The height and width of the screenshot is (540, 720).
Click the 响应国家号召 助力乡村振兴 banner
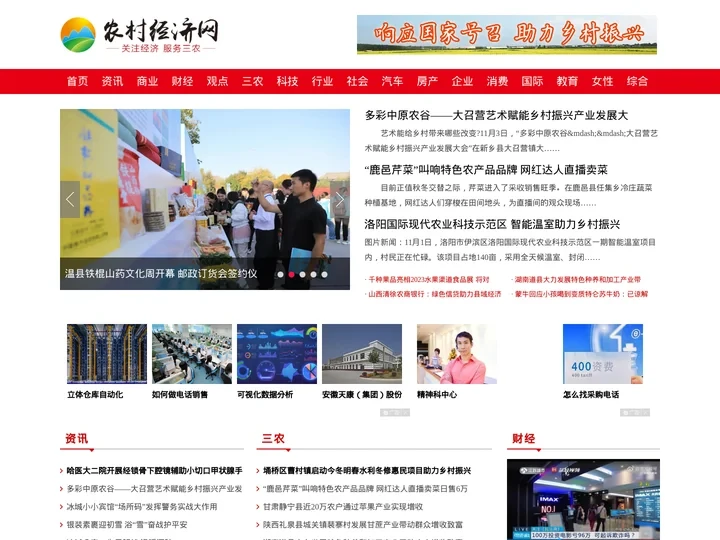click(507, 35)
